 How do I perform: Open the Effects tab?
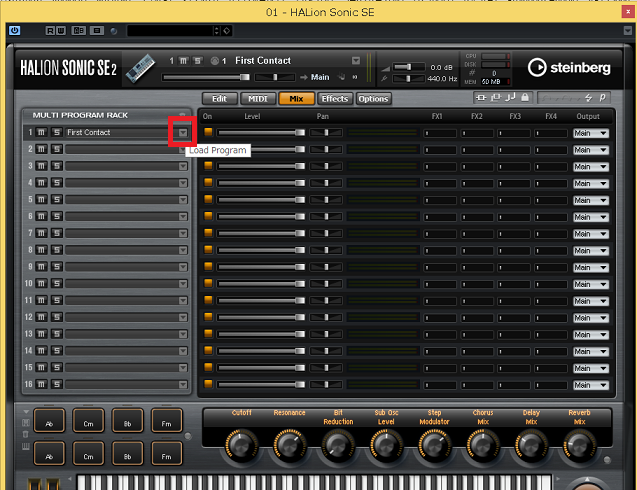click(335, 99)
